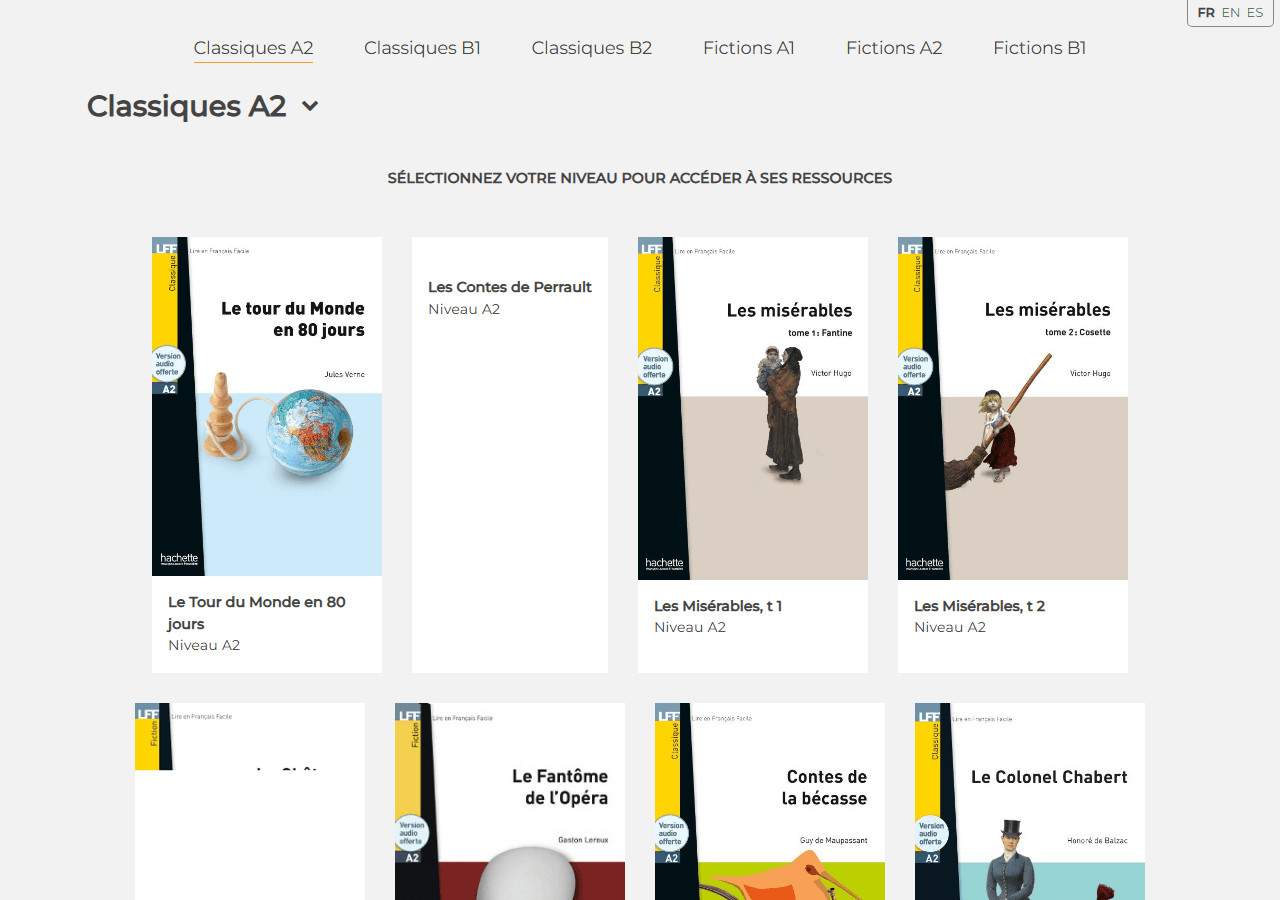Click the Sélectionnez votre niveau instruction text
Image resolution: width=1280 pixels, height=900 pixels.
[x=640, y=178]
